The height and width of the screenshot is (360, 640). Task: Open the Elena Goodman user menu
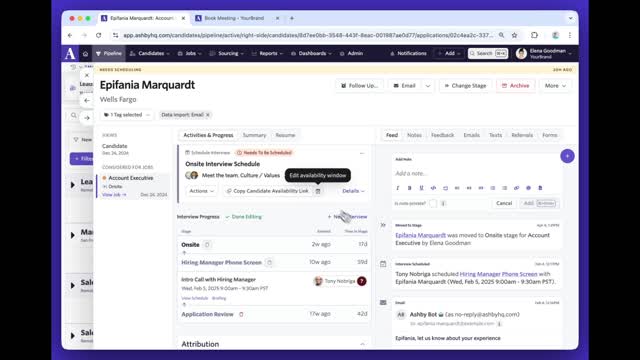pos(544,53)
